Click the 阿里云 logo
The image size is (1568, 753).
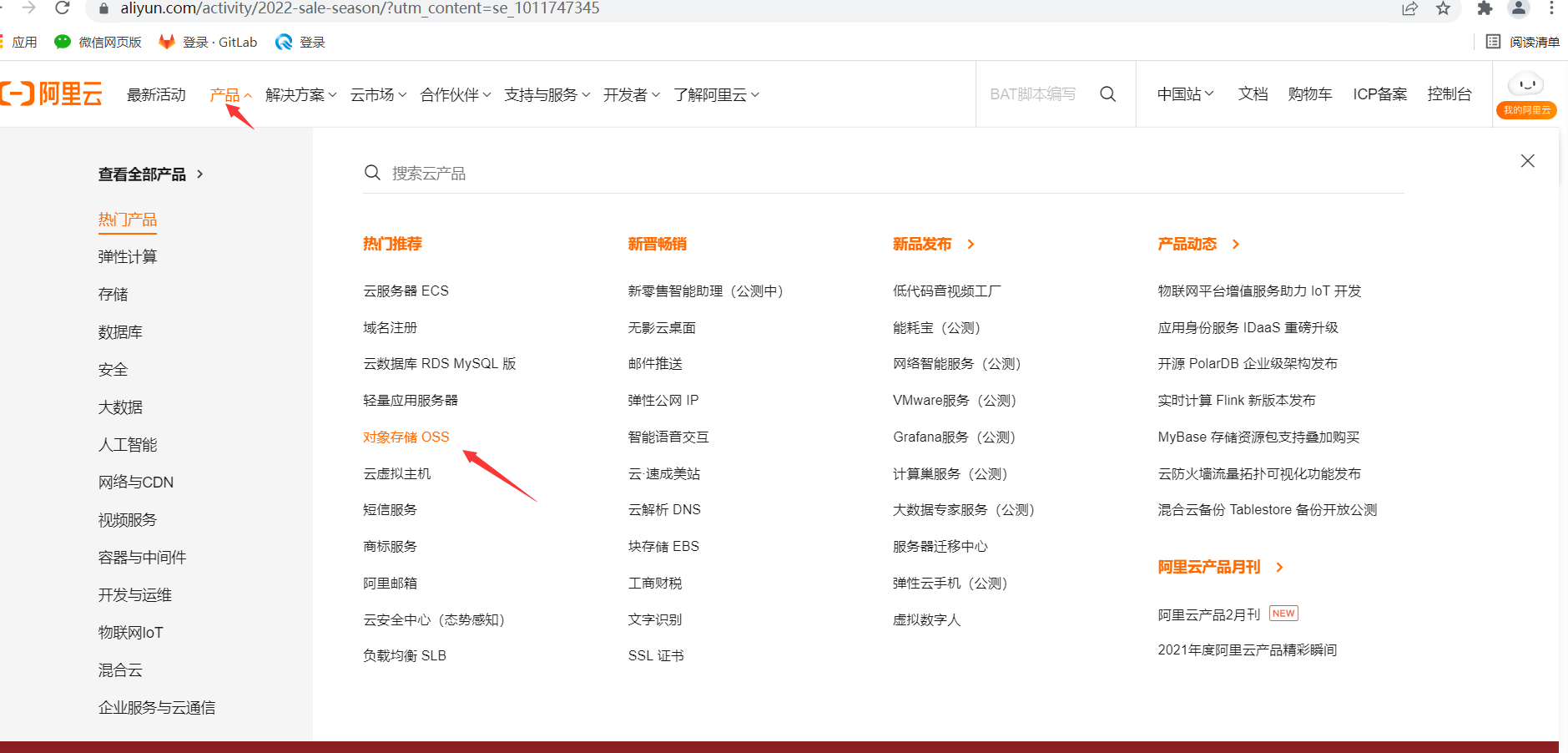(x=51, y=93)
